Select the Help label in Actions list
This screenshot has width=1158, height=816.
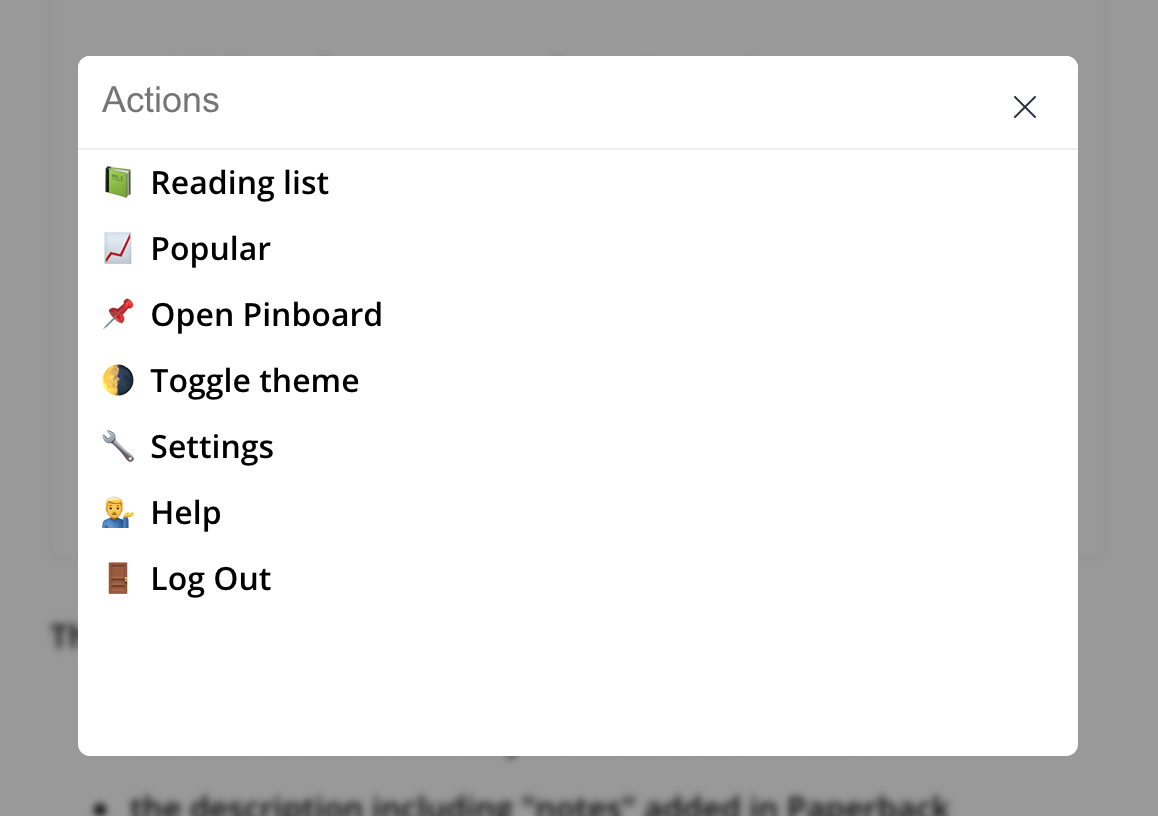point(185,513)
